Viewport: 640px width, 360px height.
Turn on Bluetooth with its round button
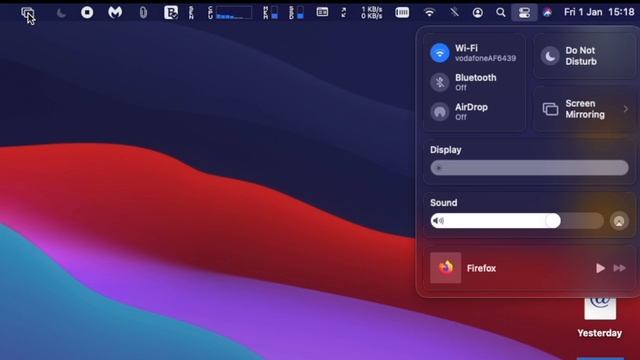click(440, 82)
